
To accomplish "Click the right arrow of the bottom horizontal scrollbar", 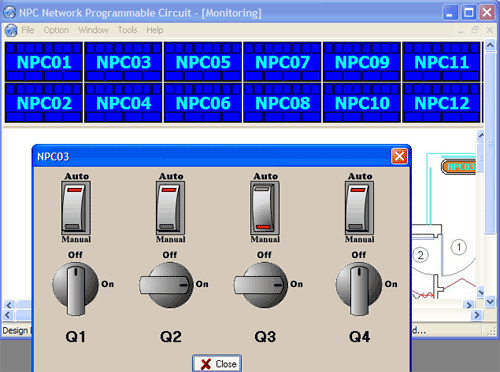I will [477, 315].
